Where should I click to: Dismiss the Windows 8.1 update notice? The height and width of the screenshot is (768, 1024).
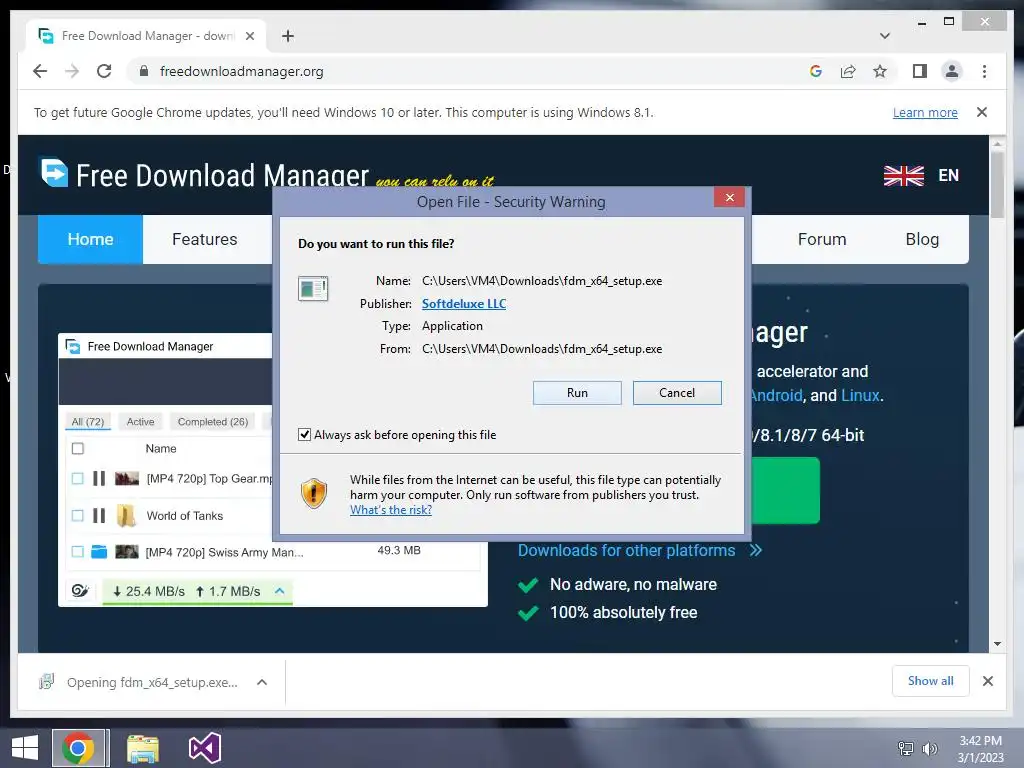(982, 112)
